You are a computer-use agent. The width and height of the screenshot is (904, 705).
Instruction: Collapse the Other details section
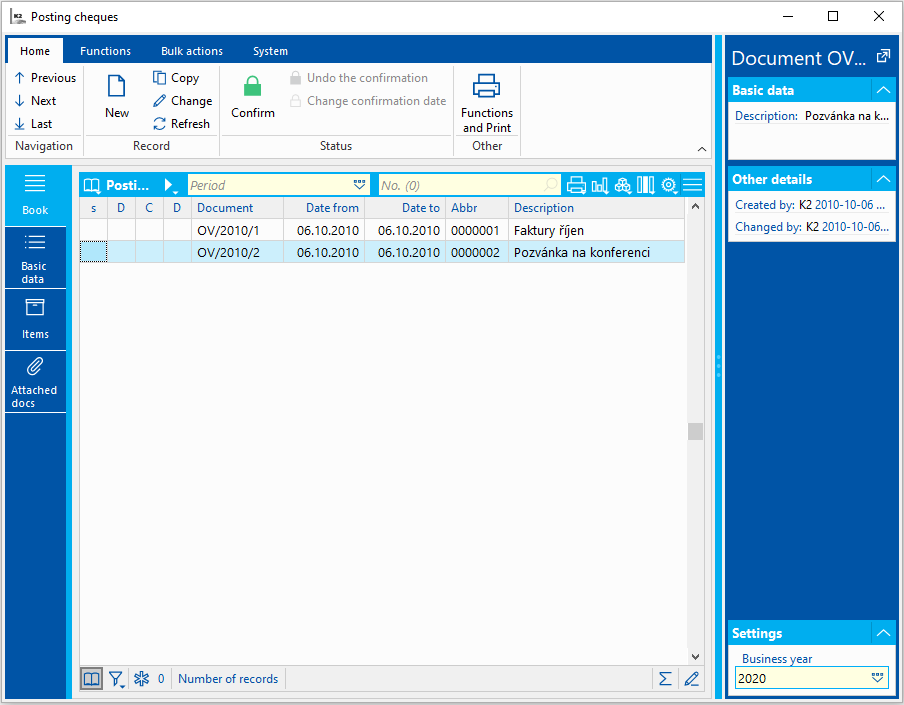[882, 179]
